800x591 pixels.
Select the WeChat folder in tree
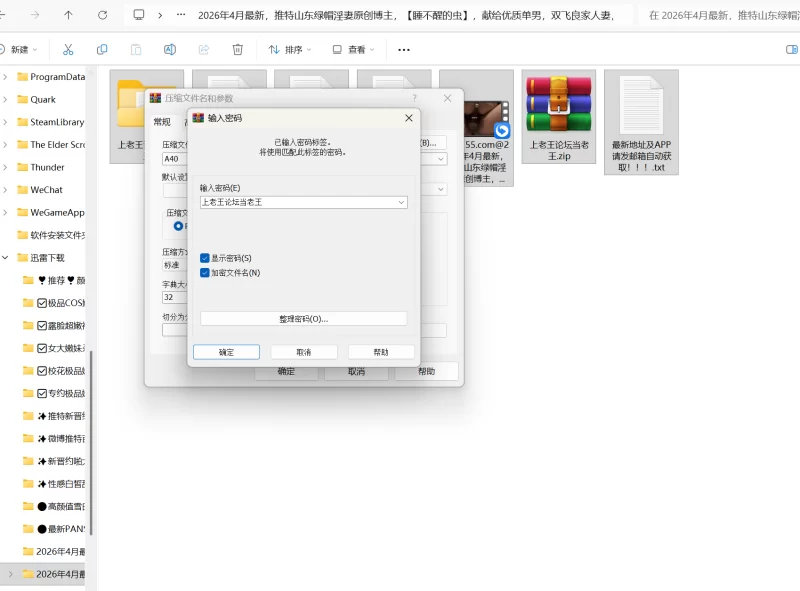40,190
